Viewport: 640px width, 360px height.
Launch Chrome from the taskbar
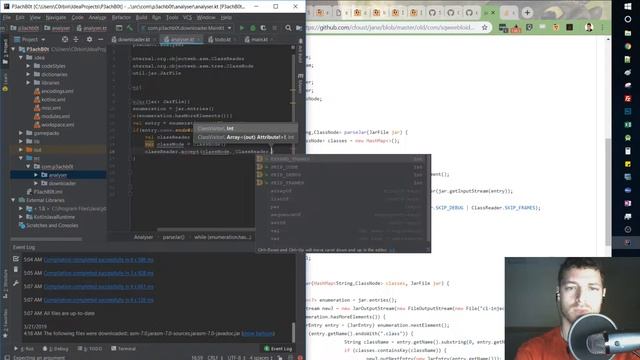coord(628,46)
